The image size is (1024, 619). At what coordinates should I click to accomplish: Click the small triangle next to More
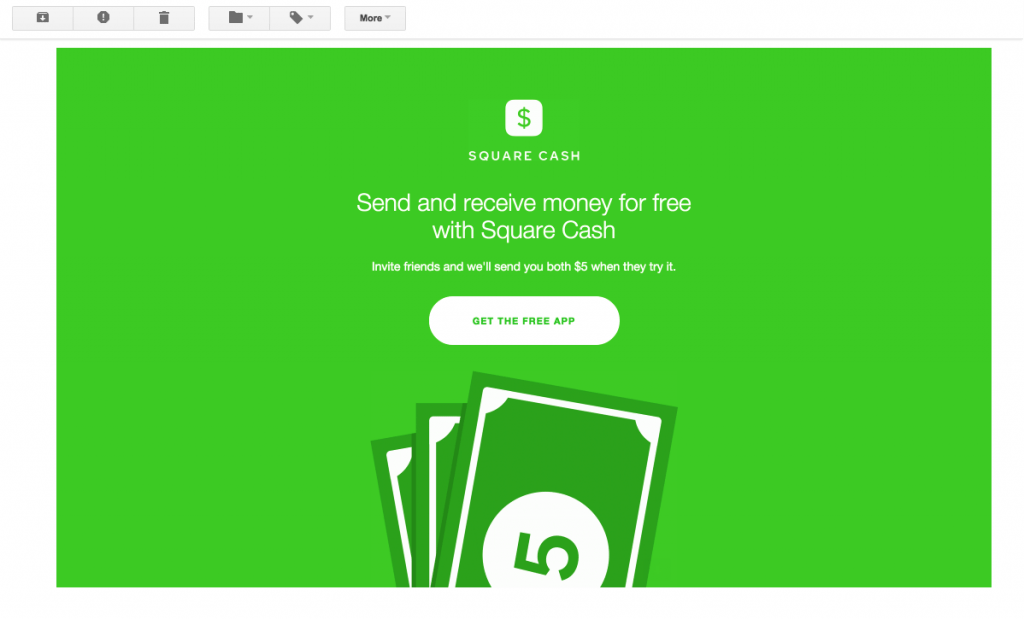coord(388,18)
